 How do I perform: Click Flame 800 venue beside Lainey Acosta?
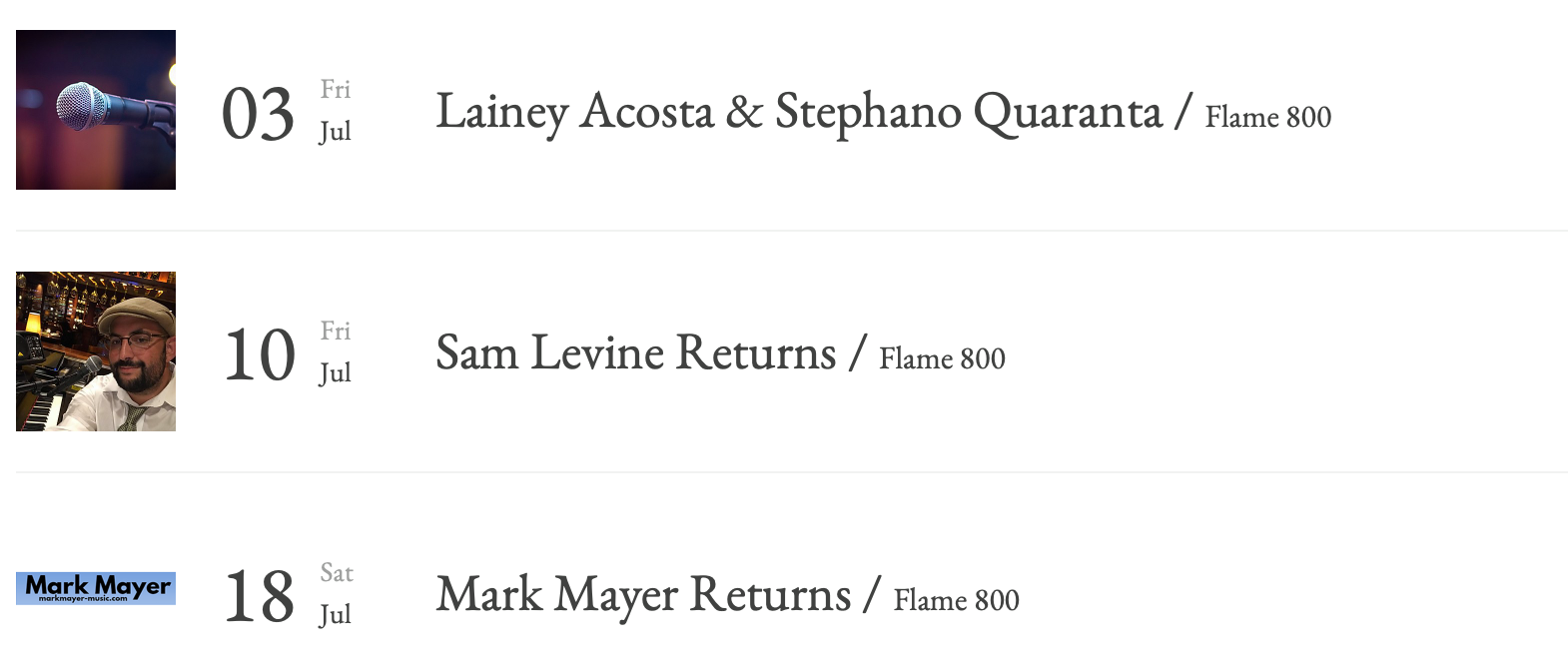pos(1267,117)
